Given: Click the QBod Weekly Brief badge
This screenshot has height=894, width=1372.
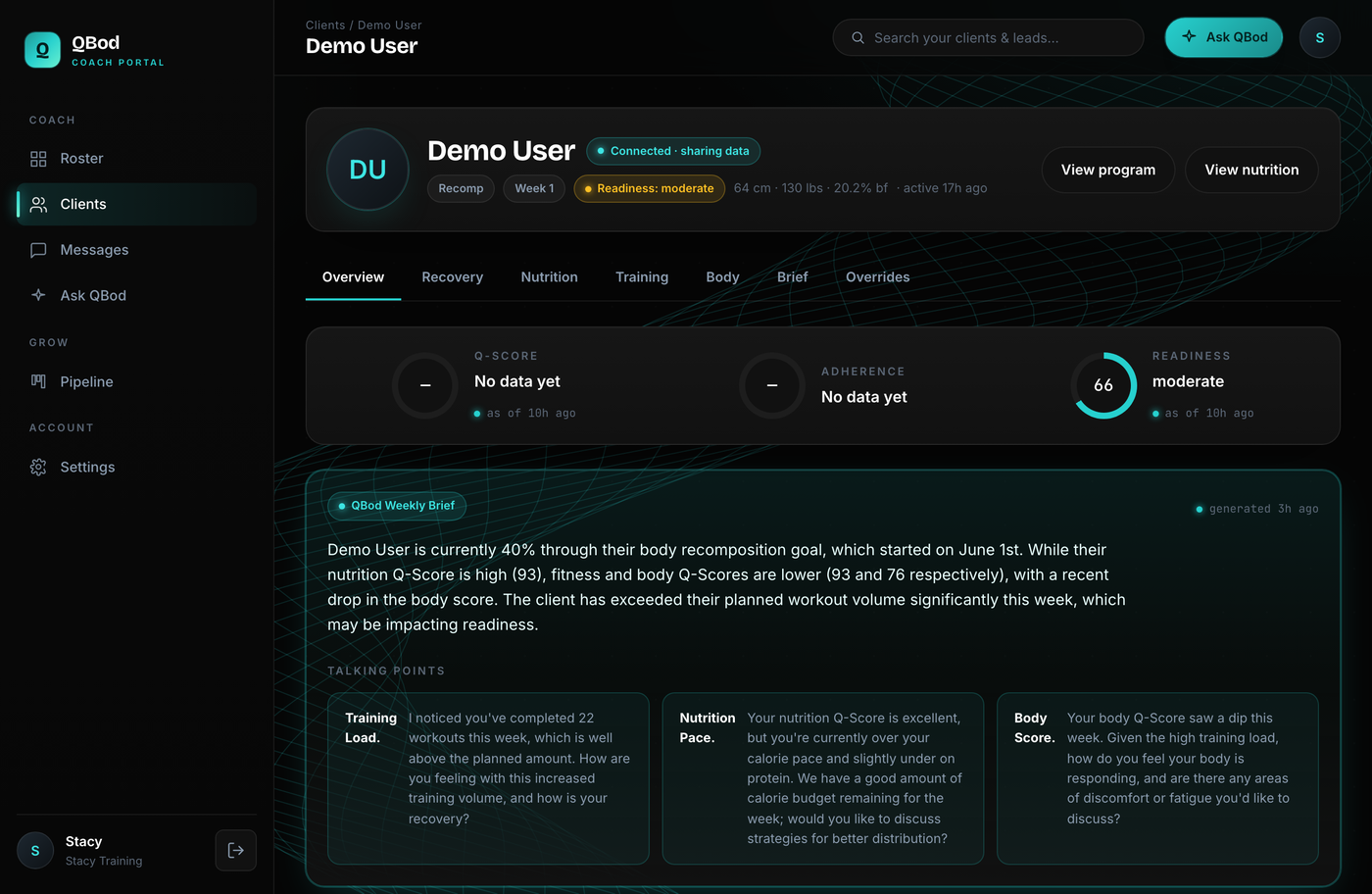Looking at the screenshot, I should pos(397,506).
